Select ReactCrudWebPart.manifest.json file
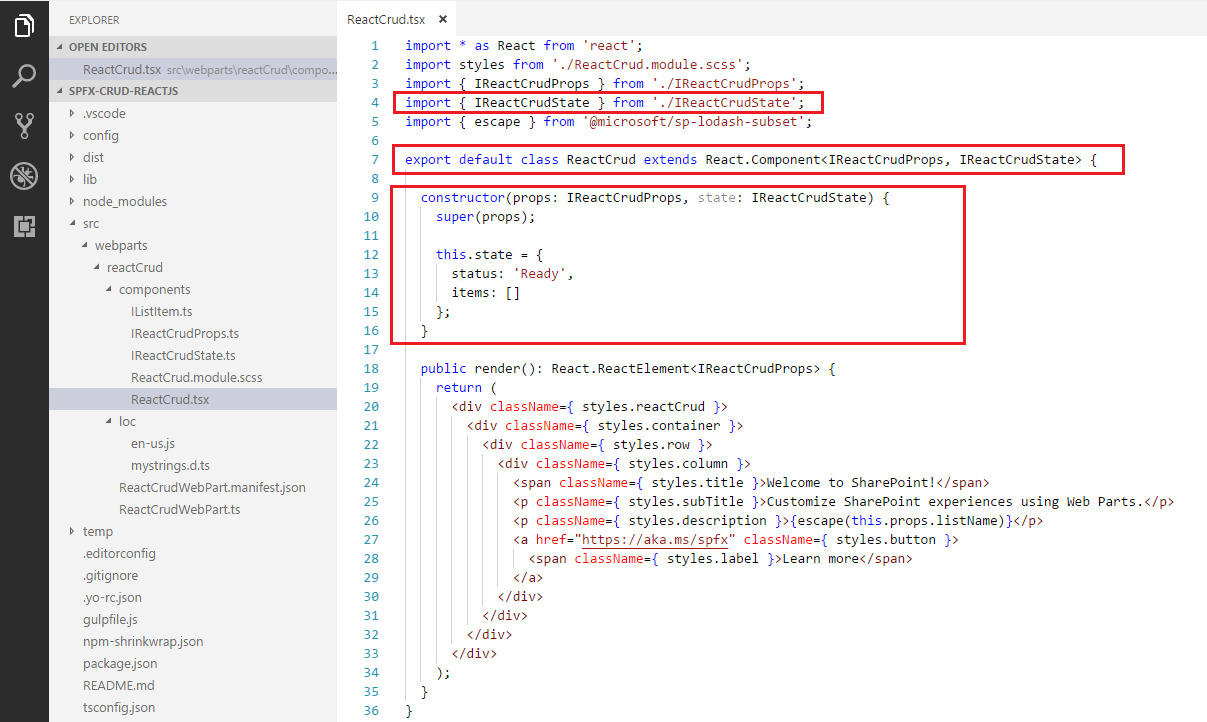The width and height of the screenshot is (1207, 722). (212, 487)
